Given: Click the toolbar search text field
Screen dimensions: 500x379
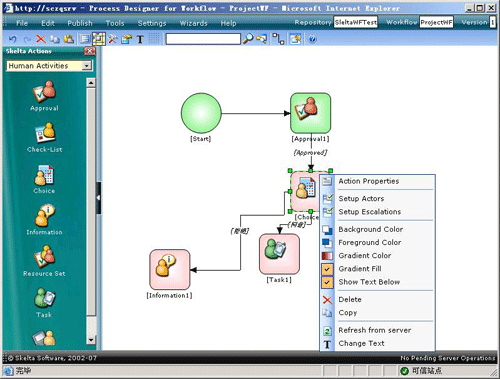Looking at the screenshot, I should point(203,39).
